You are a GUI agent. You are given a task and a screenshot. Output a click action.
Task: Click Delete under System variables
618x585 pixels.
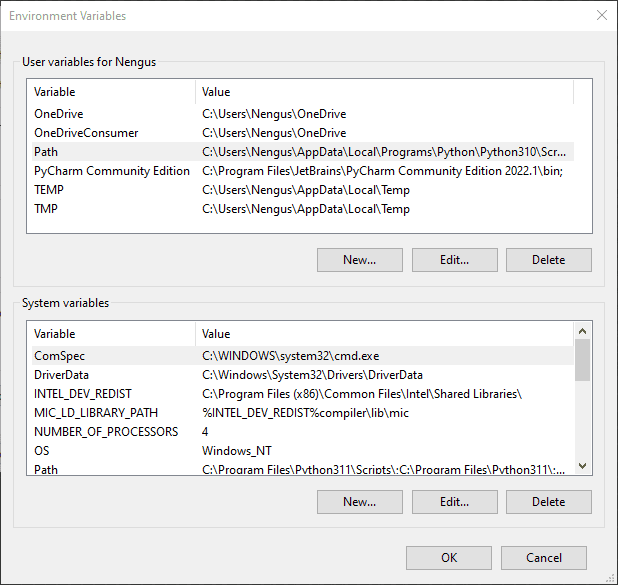click(x=549, y=502)
